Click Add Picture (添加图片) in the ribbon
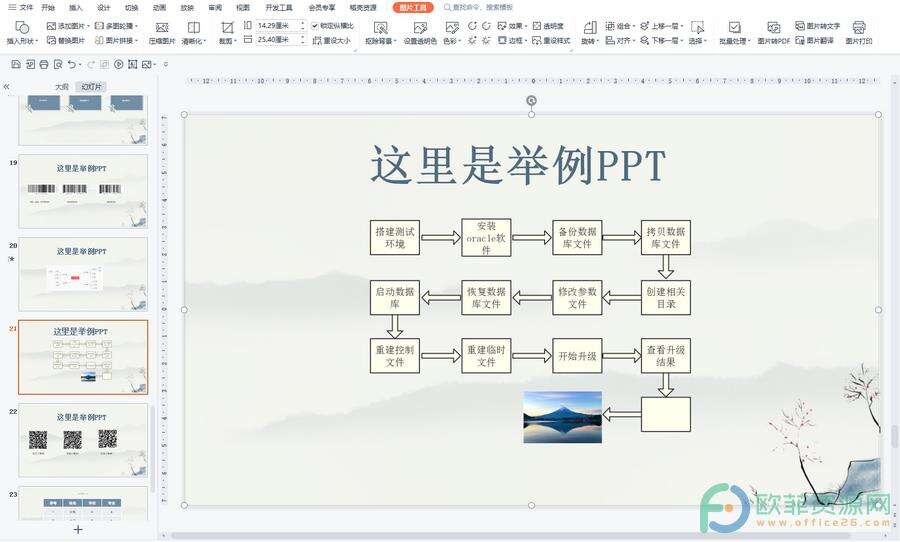The height and width of the screenshot is (542, 900). point(68,26)
